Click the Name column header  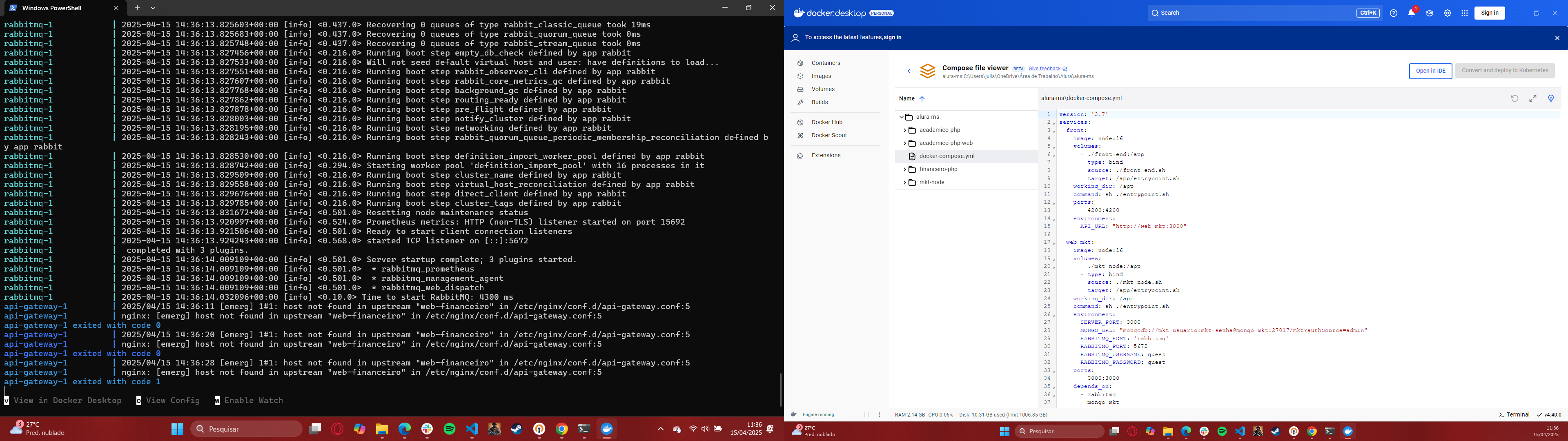[x=906, y=99]
